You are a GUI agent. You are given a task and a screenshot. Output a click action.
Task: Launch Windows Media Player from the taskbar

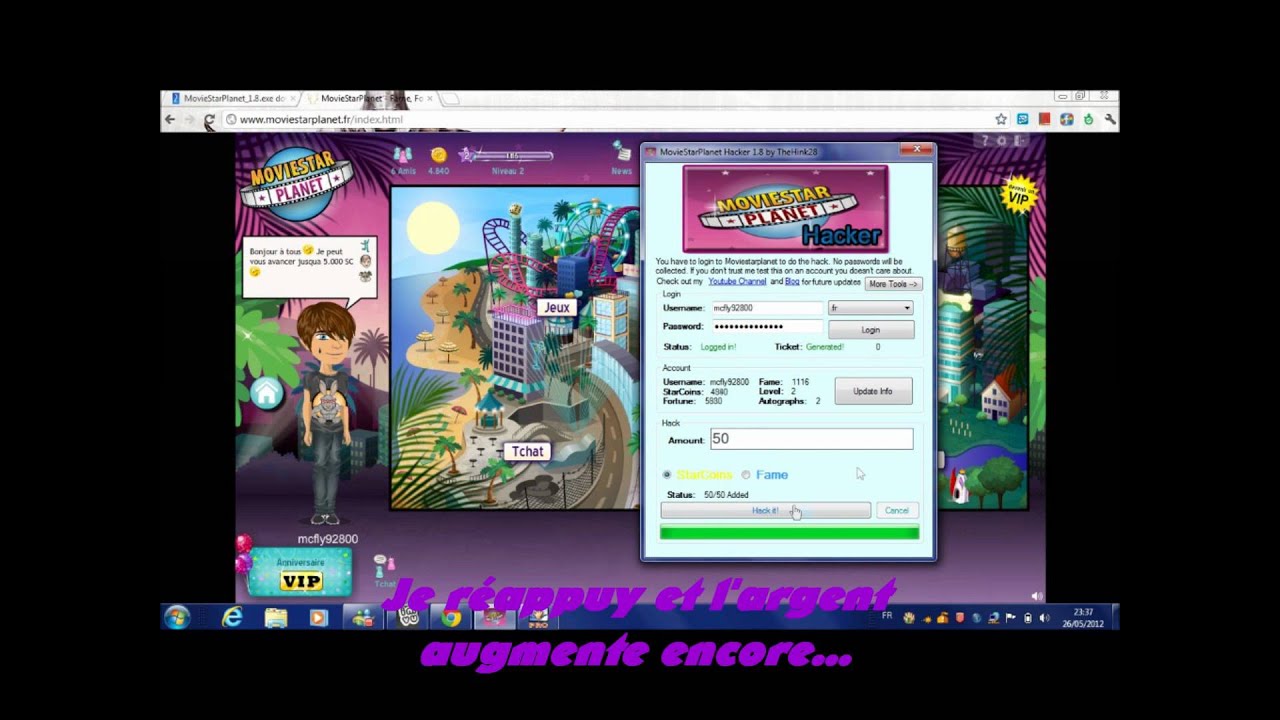coord(318,618)
